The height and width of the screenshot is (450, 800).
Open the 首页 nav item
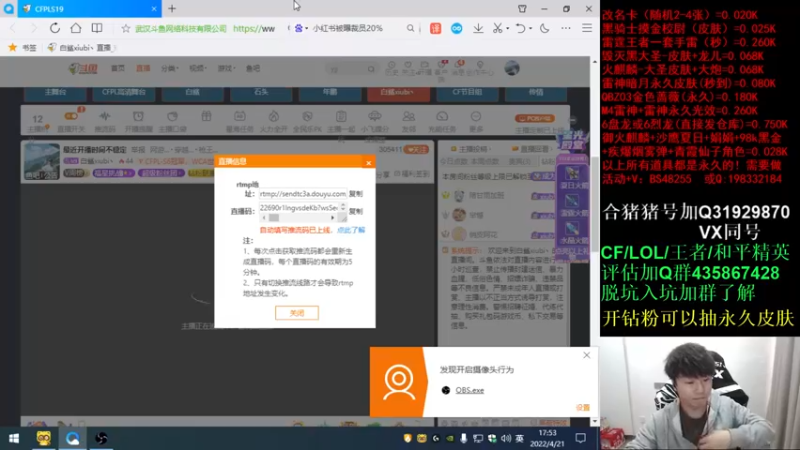pos(118,68)
